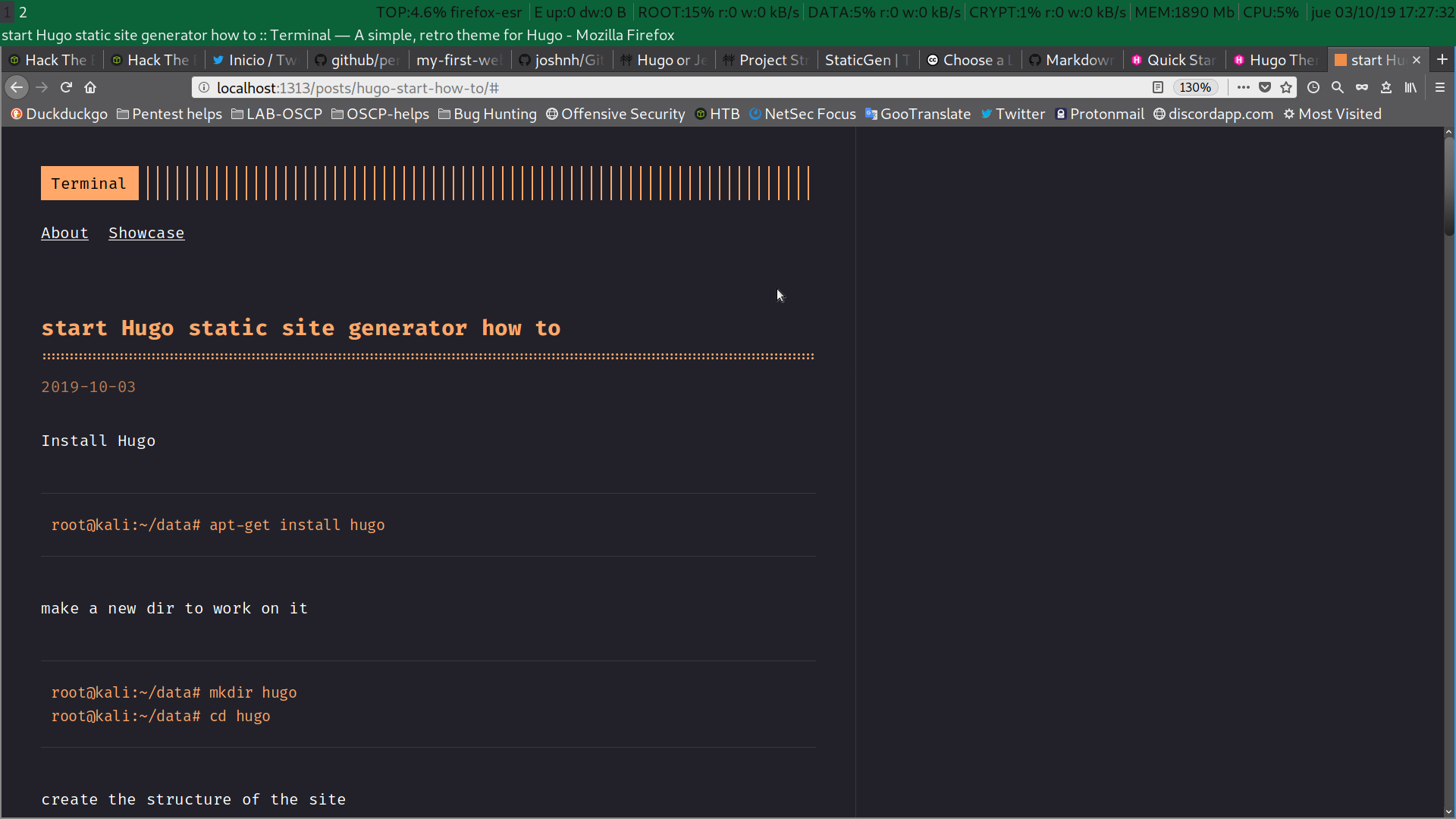
Task: Open 'NetSec Focus' bookmark
Action: [x=802, y=115]
